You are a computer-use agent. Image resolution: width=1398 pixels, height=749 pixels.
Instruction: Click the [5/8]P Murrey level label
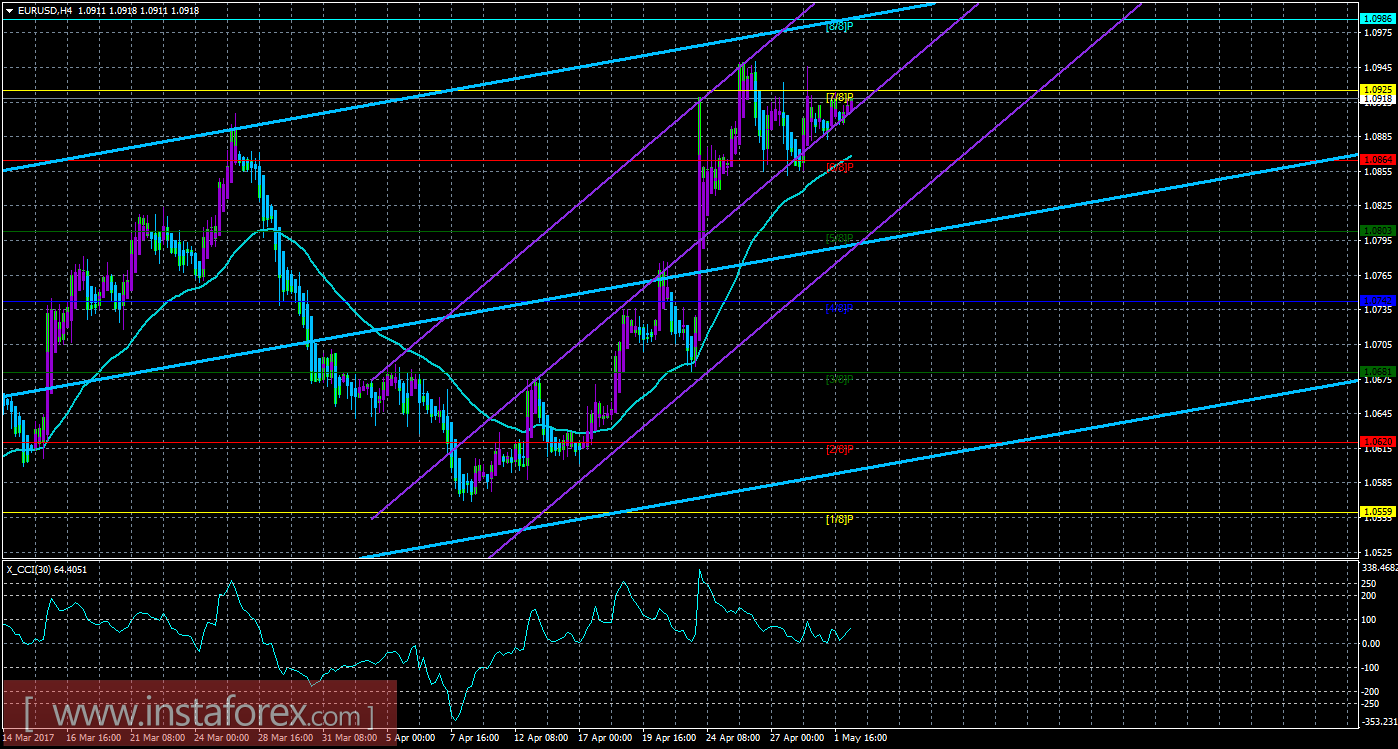(x=839, y=238)
